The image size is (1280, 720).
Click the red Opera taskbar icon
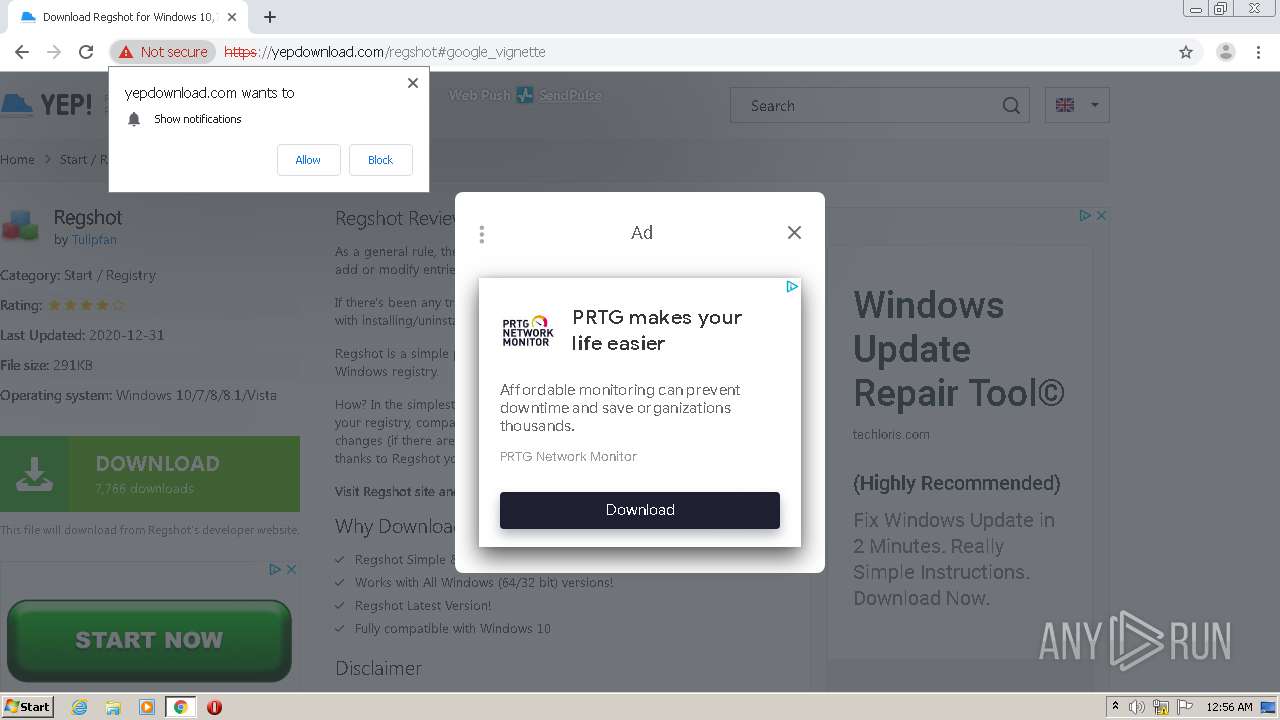[214, 707]
